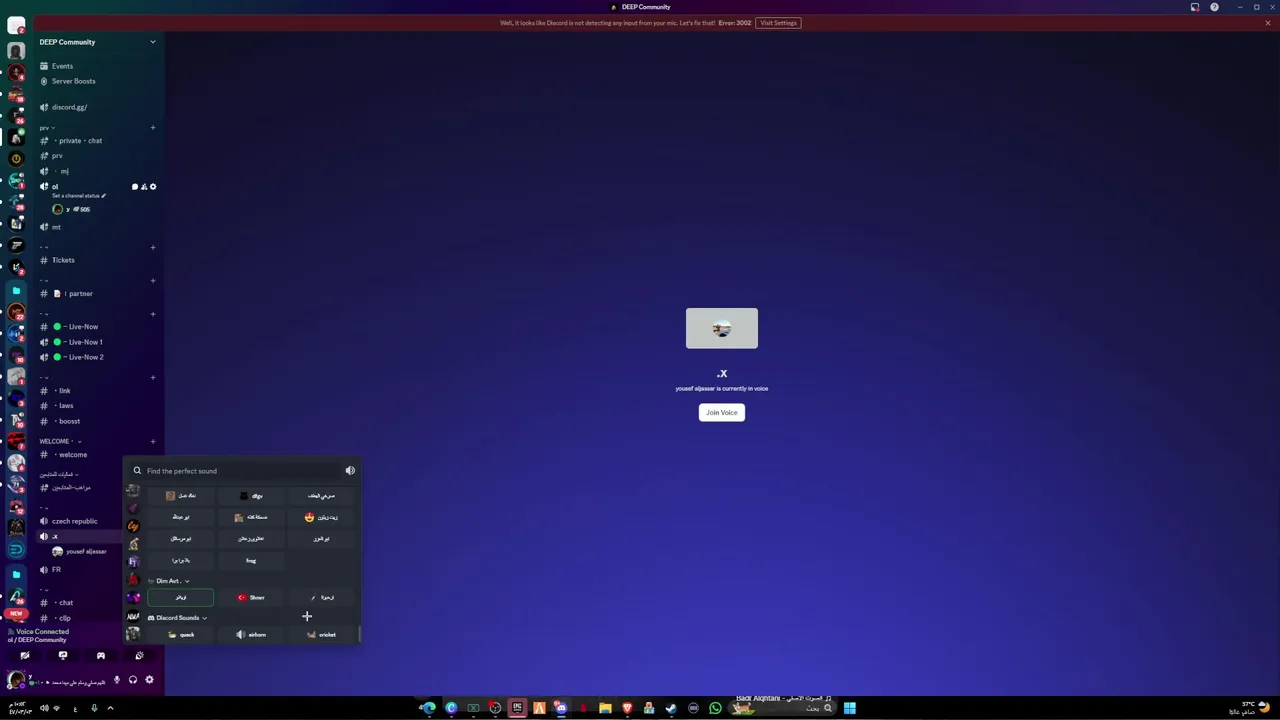The height and width of the screenshot is (720, 1280).
Task: Edit ol channel settings gear
Action: [153, 187]
